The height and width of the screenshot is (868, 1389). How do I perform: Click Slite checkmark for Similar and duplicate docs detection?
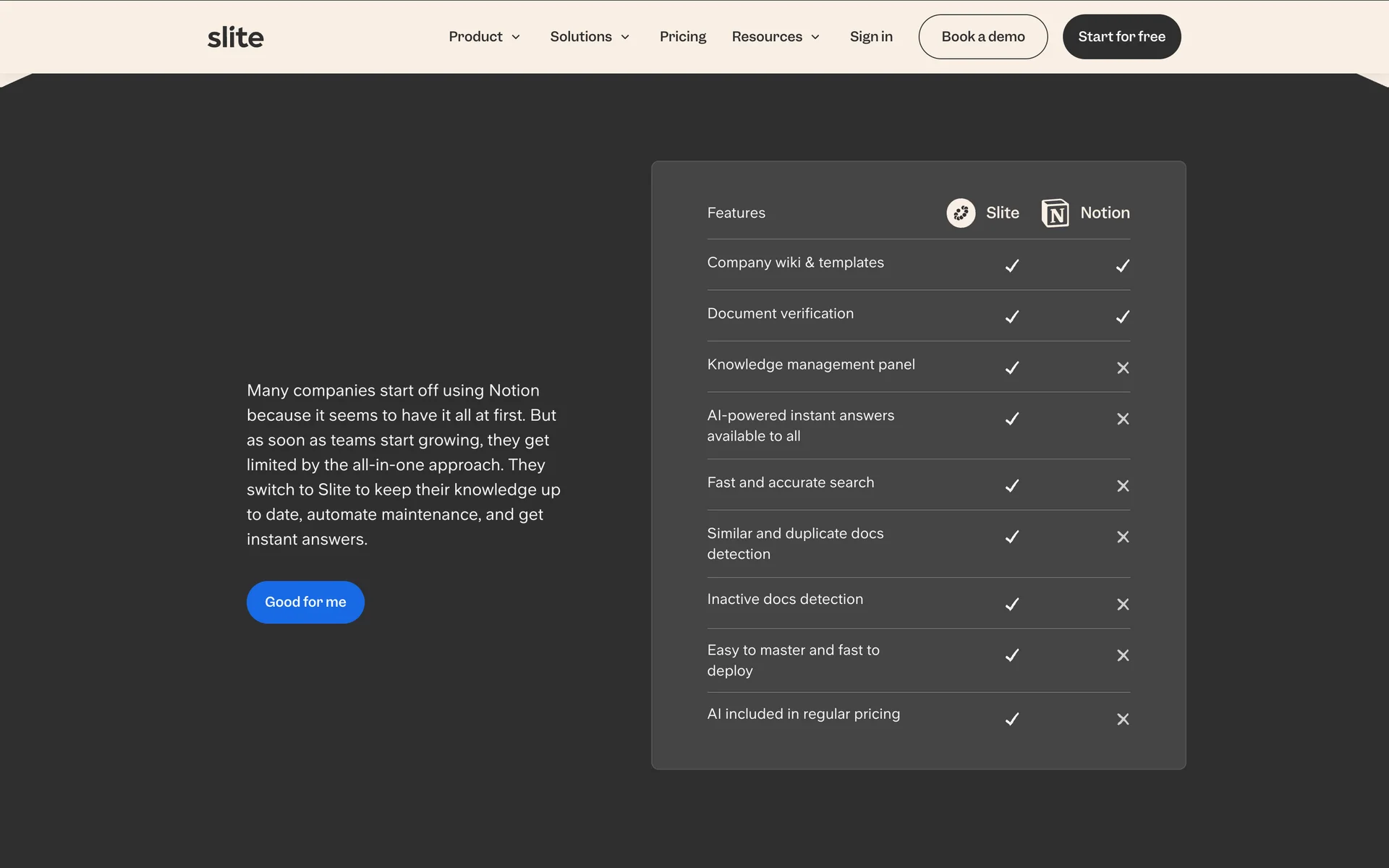[1011, 537]
